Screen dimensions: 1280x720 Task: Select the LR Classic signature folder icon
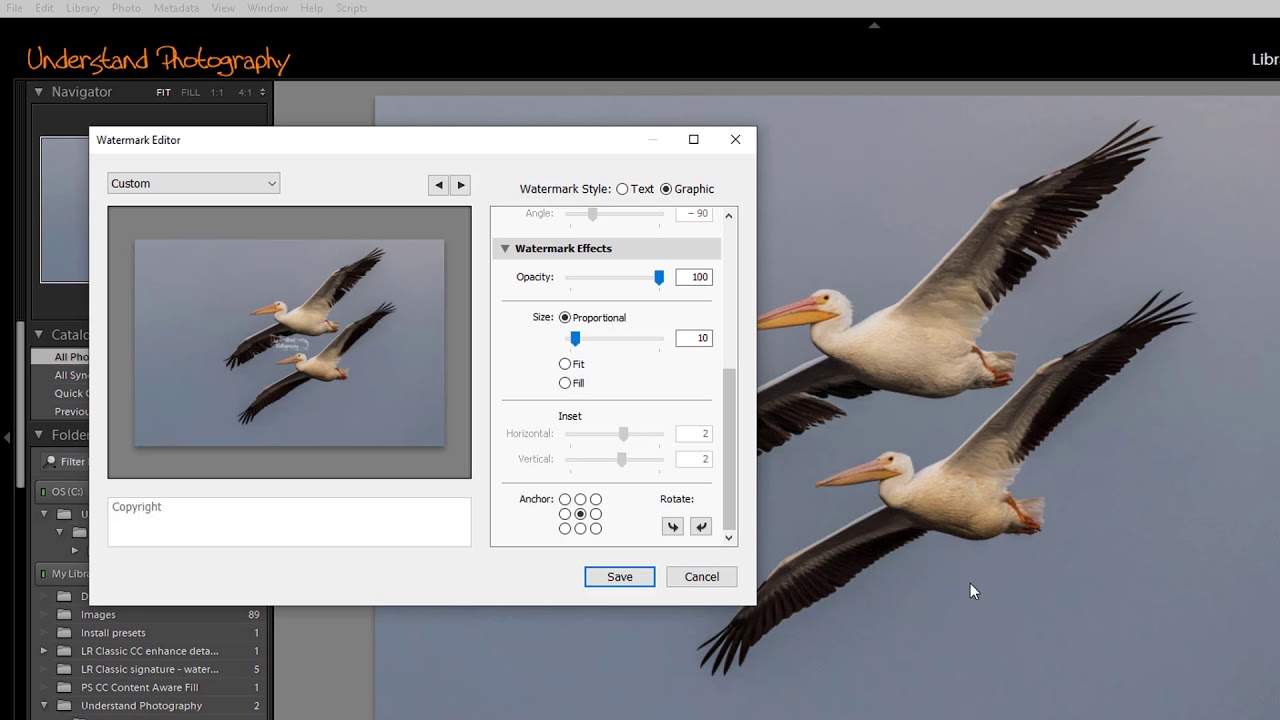64,670
